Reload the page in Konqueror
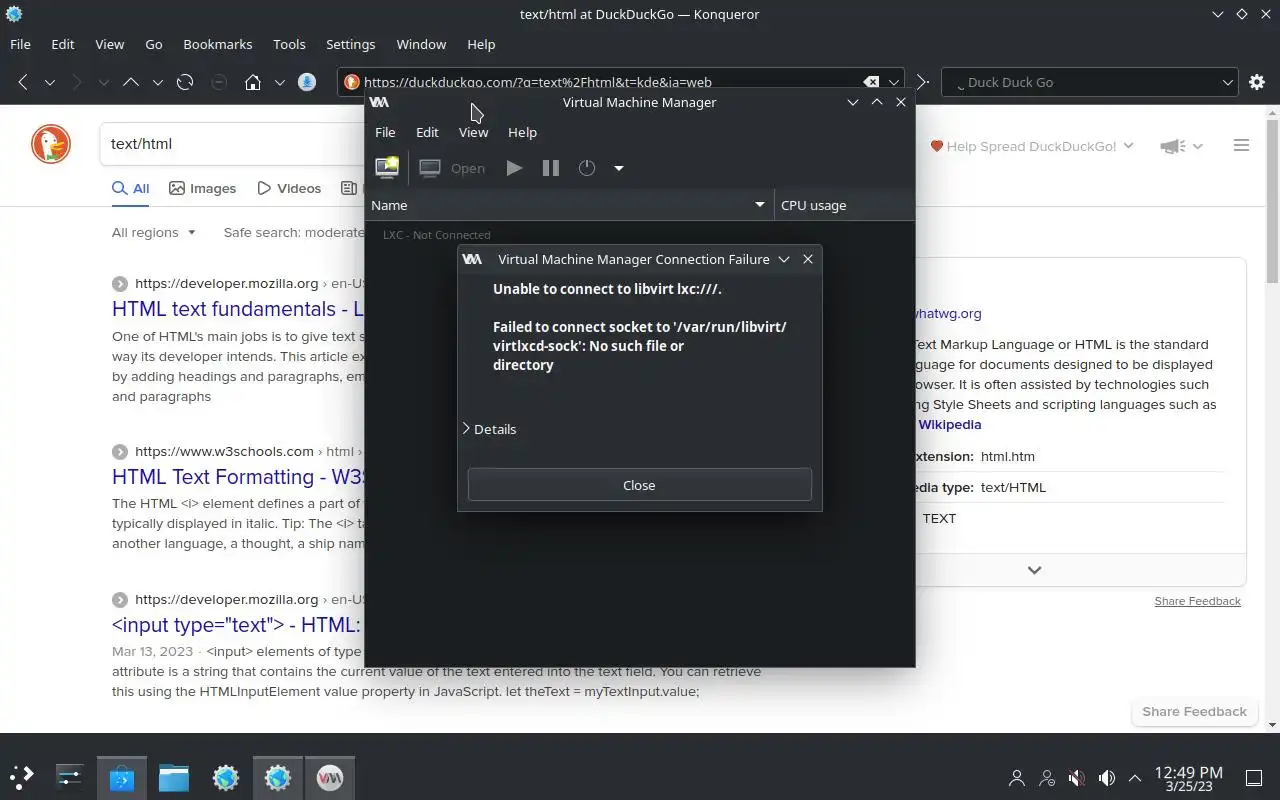 pos(184,82)
